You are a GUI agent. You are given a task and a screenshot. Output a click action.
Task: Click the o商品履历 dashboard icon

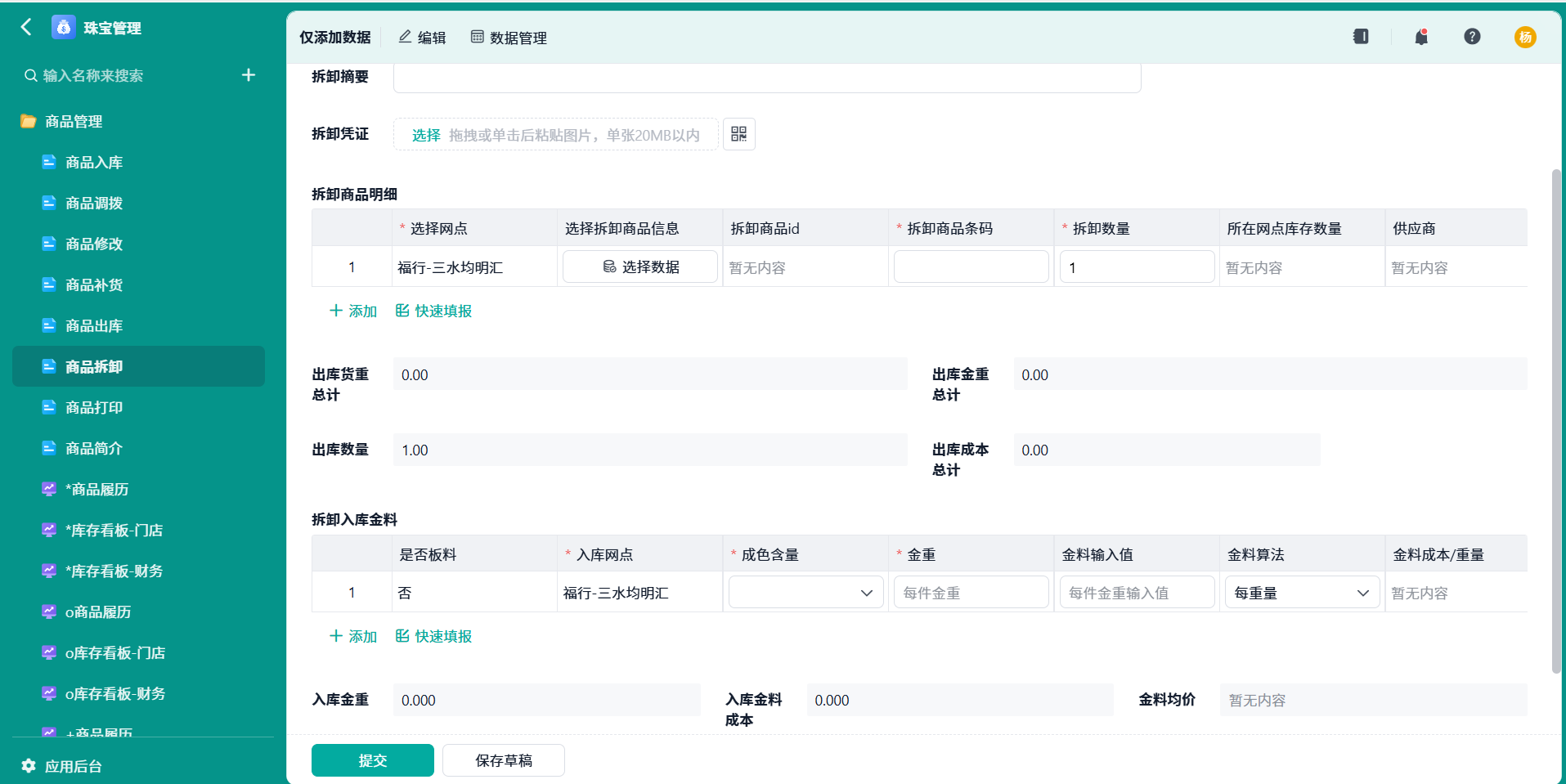[49, 612]
